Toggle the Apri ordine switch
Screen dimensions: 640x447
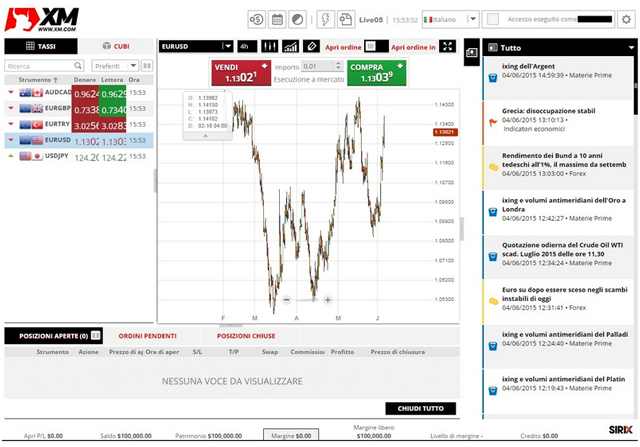(x=370, y=46)
